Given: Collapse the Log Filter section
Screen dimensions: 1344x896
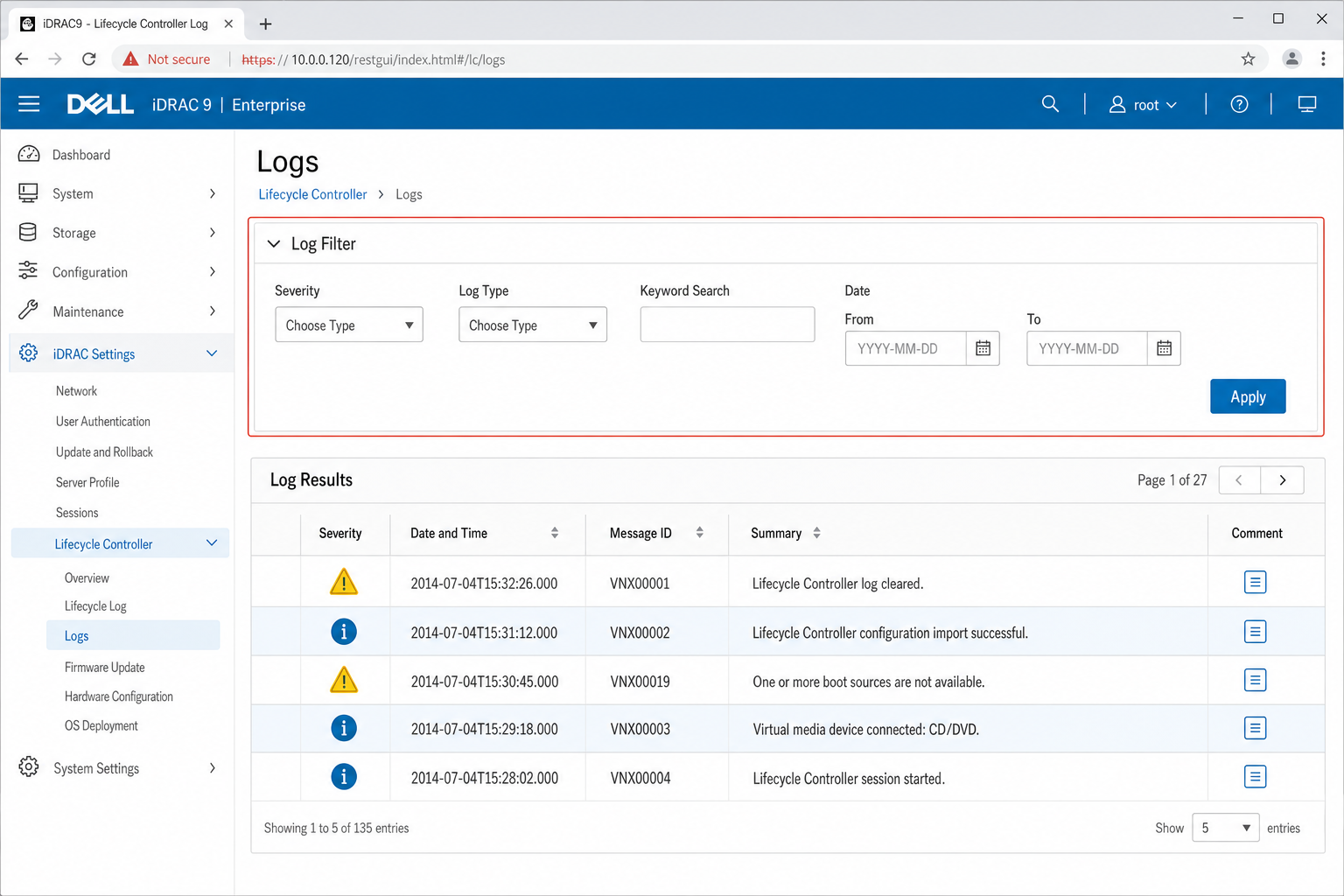Looking at the screenshot, I should tap(274, 244).
